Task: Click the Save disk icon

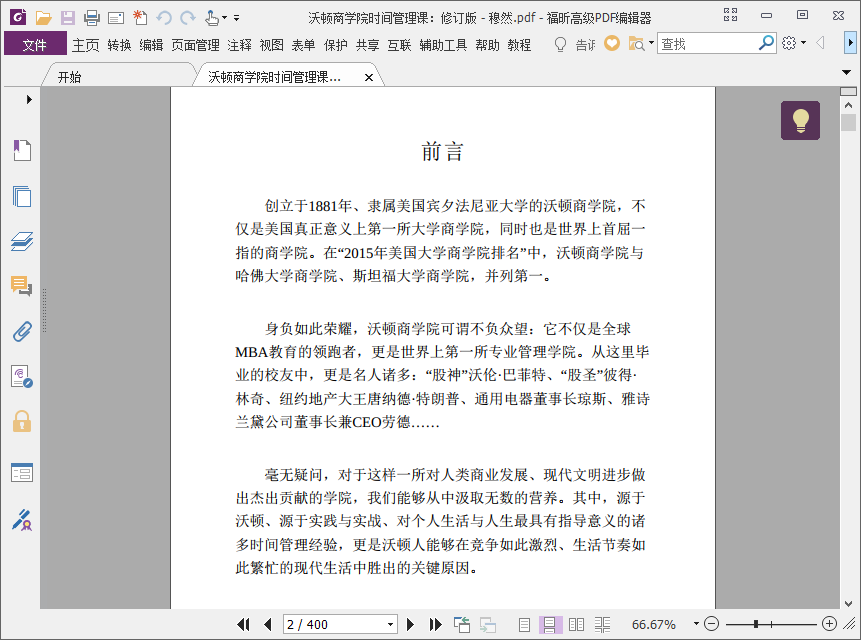Action: coord(68,18)
